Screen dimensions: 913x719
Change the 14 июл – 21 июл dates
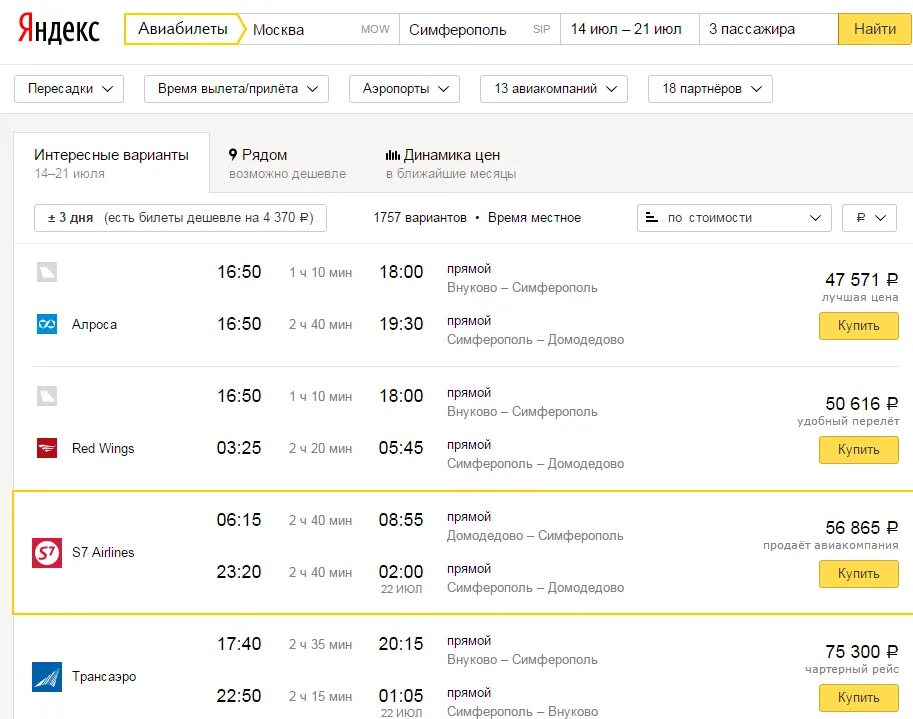click(x=629, y=29)
